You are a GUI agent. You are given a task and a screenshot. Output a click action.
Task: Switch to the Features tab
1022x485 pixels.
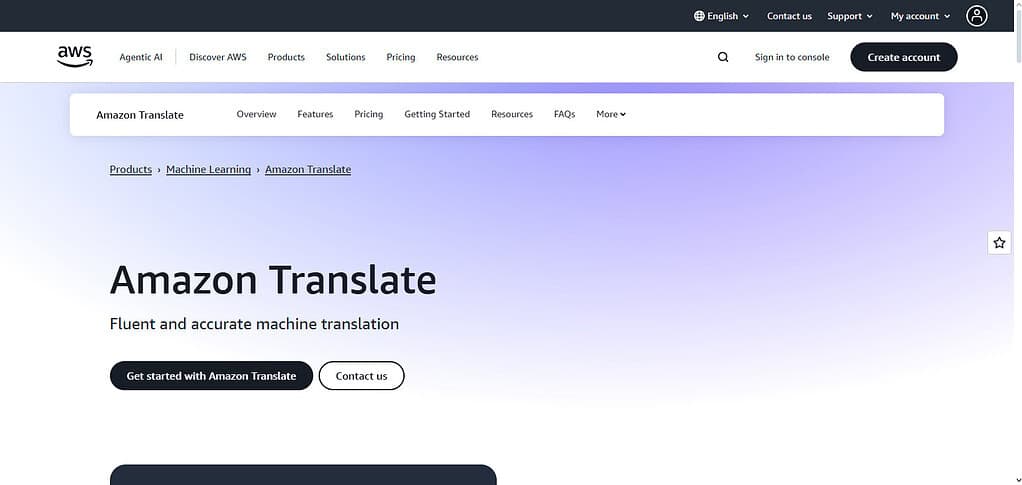(315, 114)
